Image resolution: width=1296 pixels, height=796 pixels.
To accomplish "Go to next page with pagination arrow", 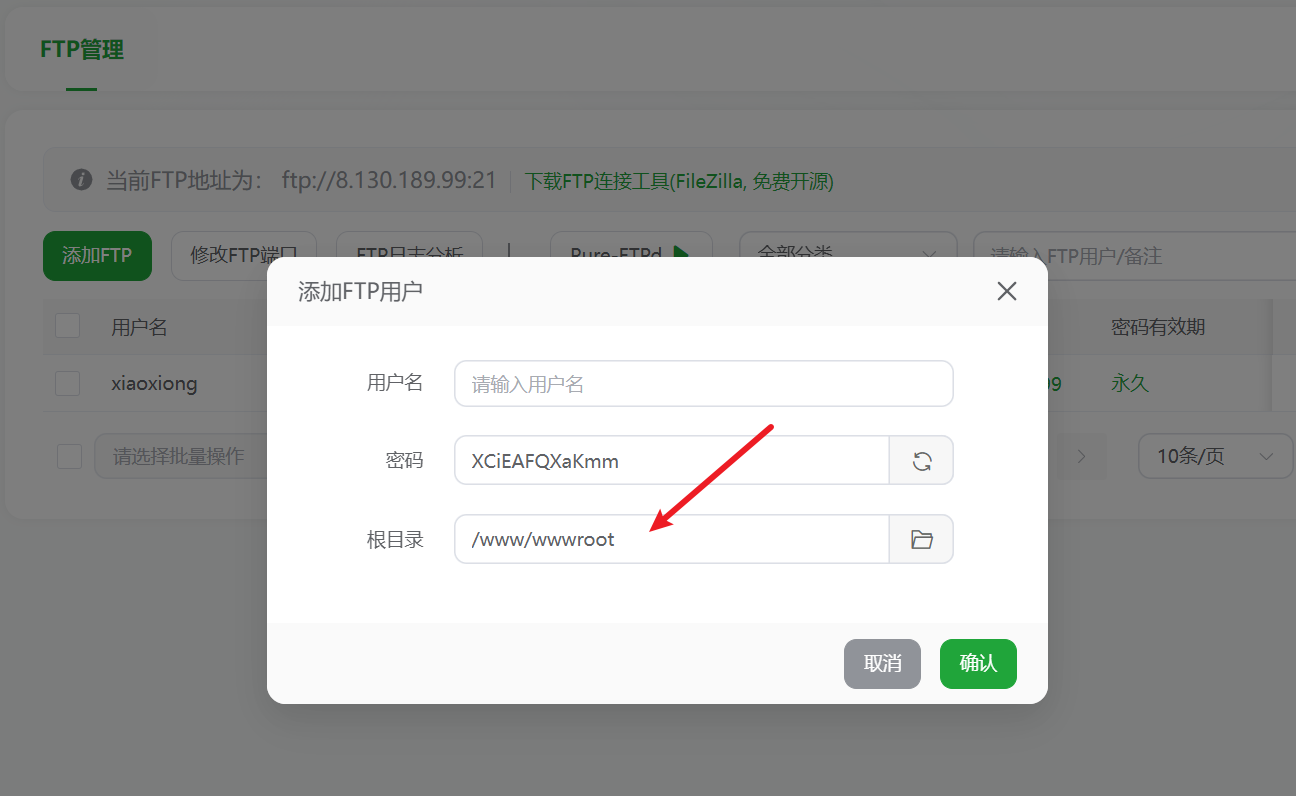I will tap(1081, 456).
